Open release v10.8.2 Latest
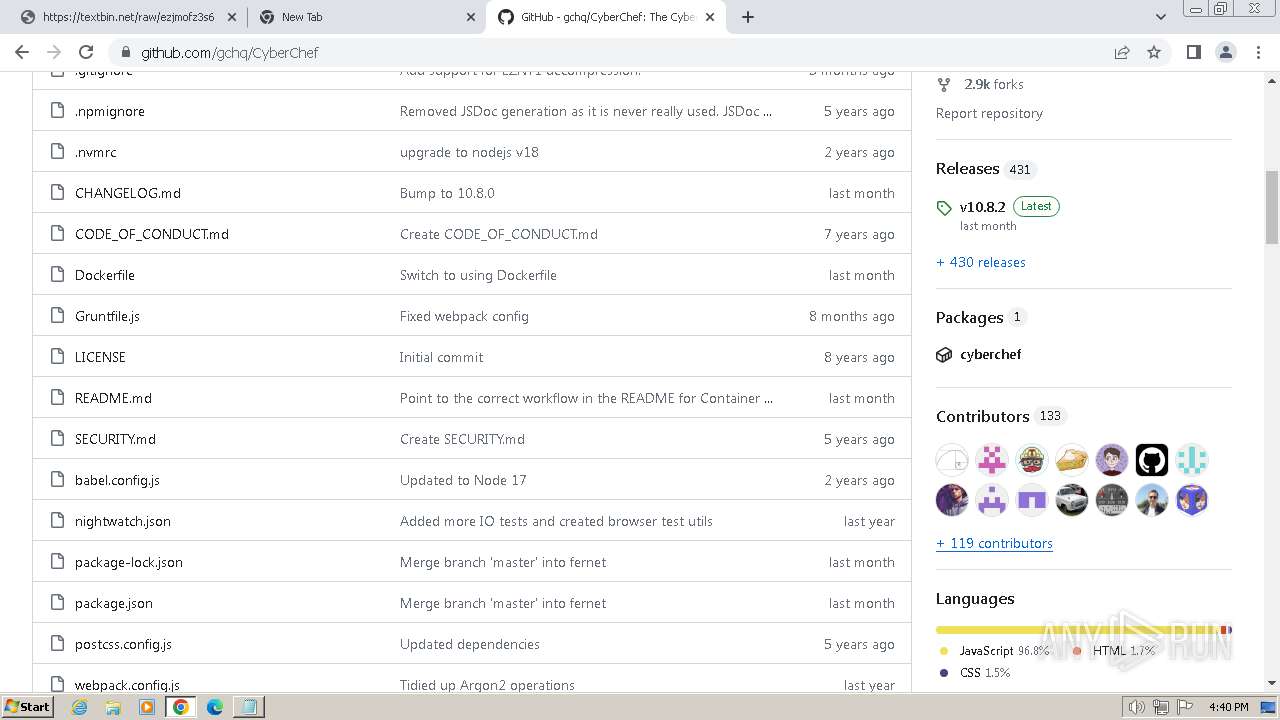Screen dimensions: 1280x720 pyautogui.click(x=1010, y=206)
